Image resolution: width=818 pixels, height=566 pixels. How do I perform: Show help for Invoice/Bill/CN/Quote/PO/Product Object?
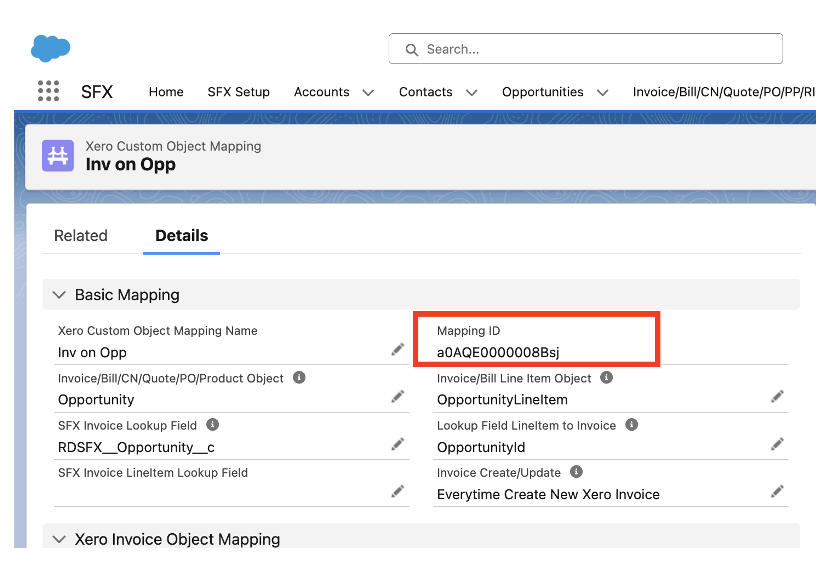click(x=299, y=377)
